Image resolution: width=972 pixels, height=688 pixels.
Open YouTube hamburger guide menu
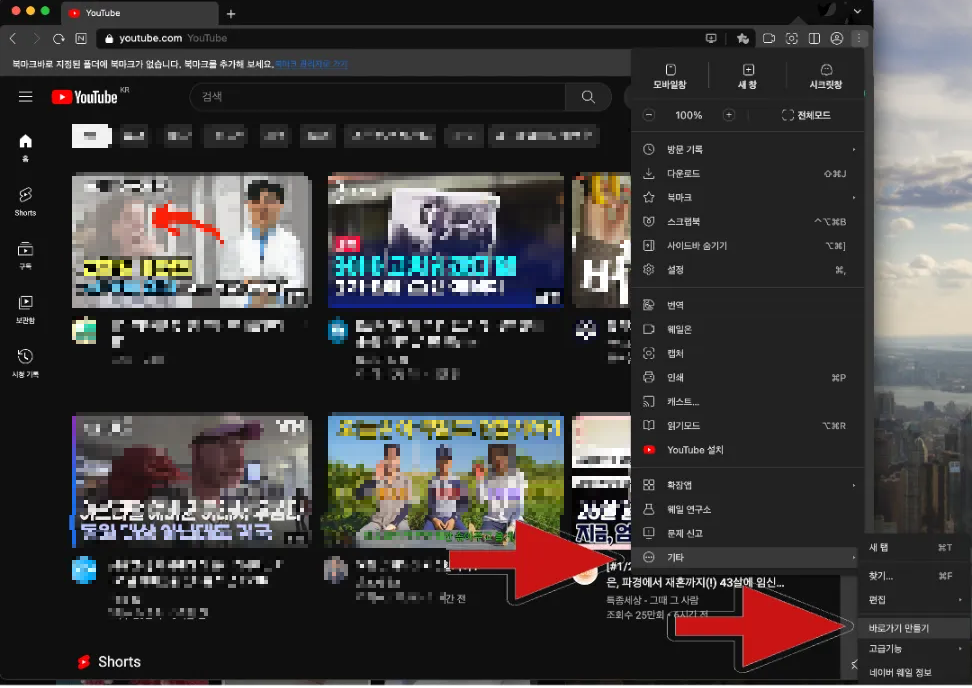coord(25,97)
